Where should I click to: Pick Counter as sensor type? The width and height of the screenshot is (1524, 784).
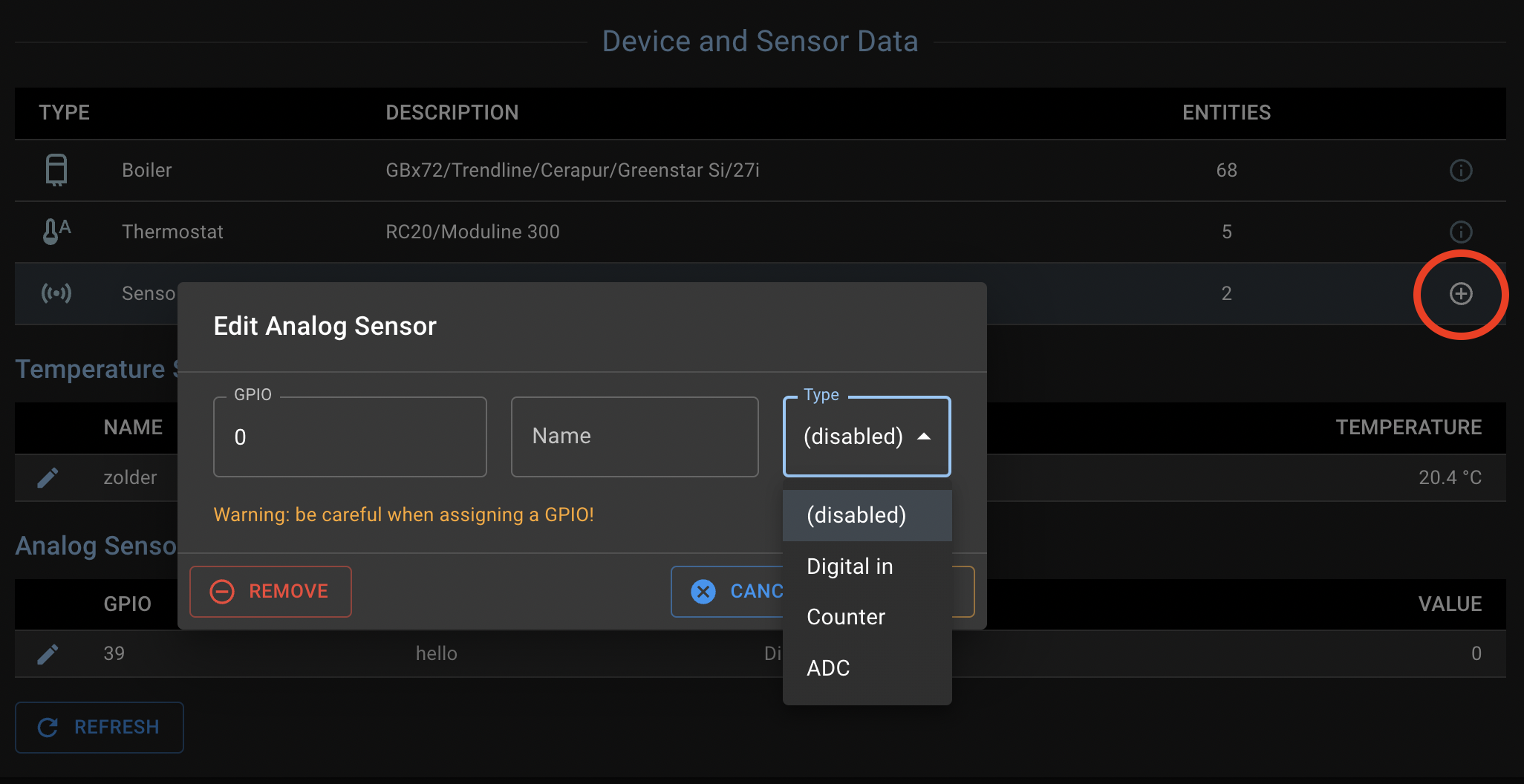coord(846,617)
